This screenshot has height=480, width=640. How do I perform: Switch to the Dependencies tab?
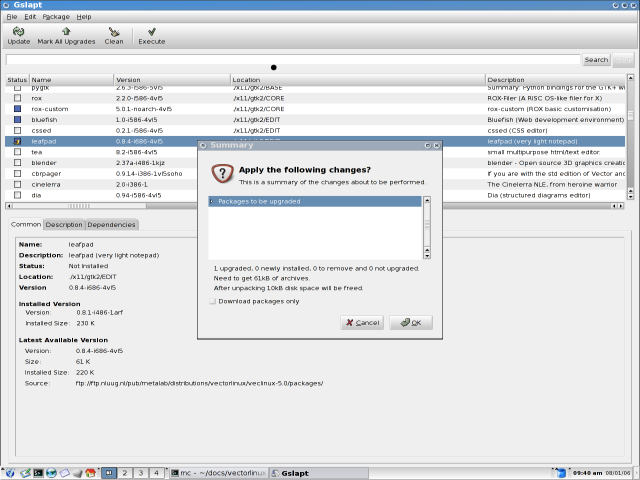tap(111, 225)
